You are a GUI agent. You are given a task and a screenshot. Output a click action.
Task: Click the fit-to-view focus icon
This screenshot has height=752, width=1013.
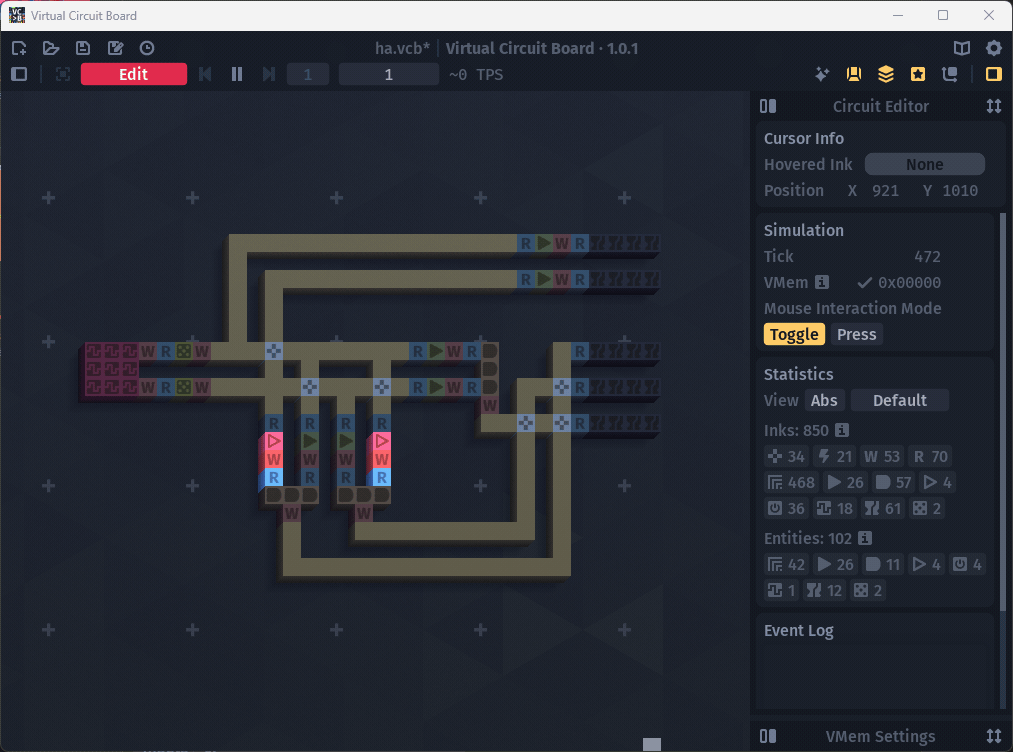tap(63, 74)
